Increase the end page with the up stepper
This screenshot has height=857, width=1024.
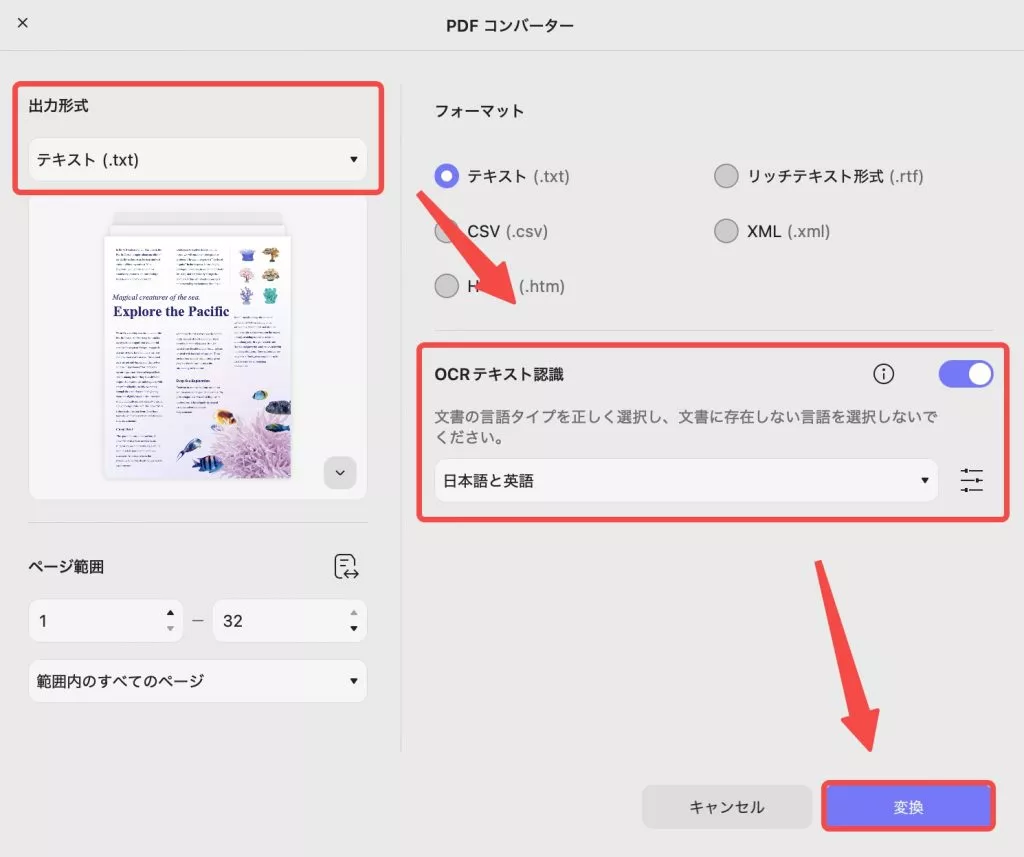(x=354, y=613)
